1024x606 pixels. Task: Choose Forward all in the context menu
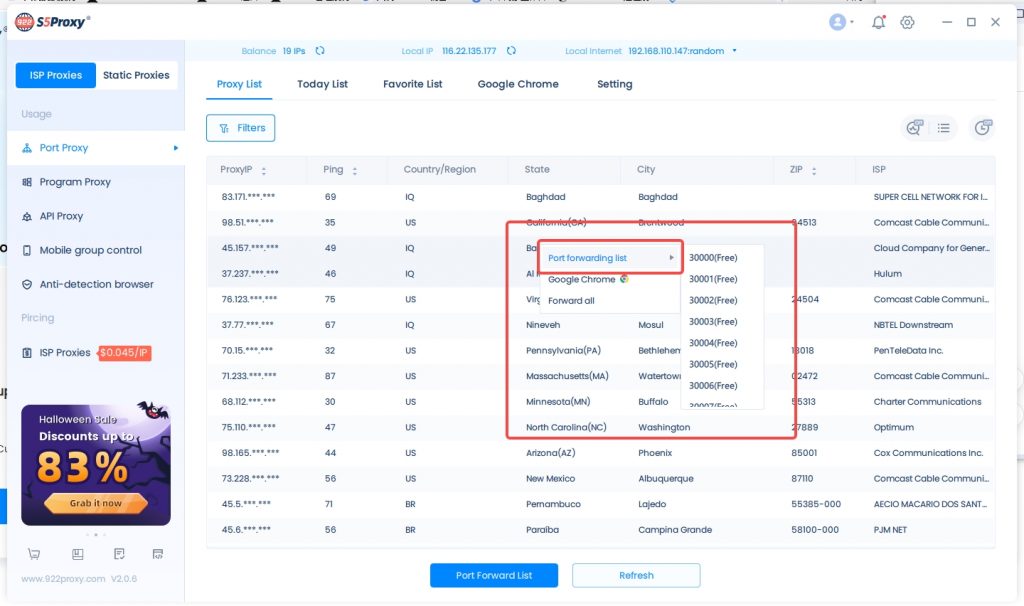(x=610, y=301)
